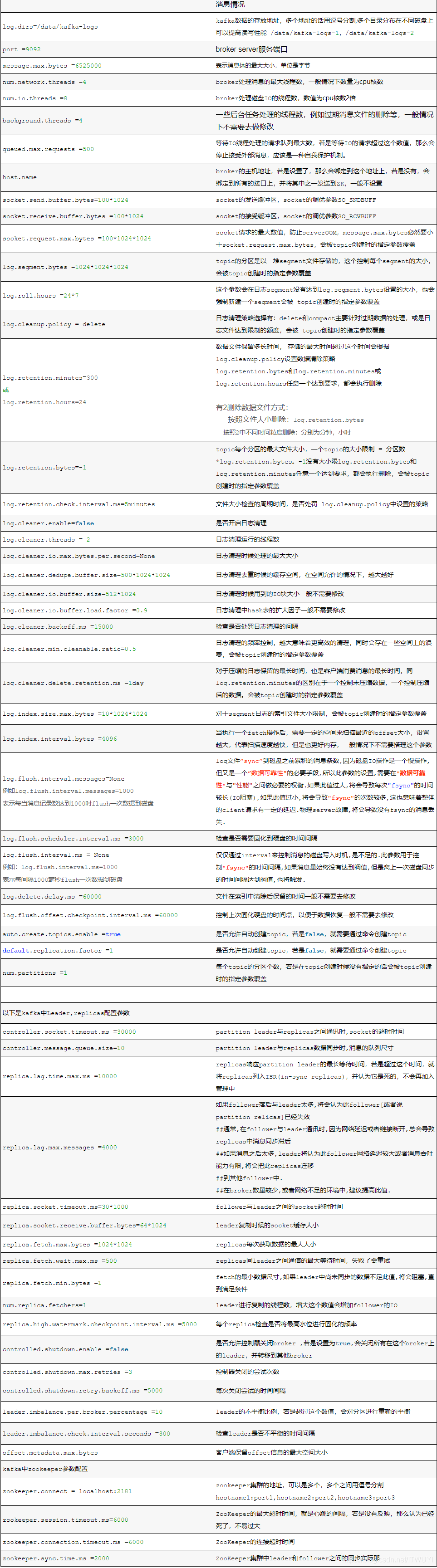This screenshot has height=1568, width=437.
Task: Select log.retention.hours=24 text
Action: [x=44, y=402]
